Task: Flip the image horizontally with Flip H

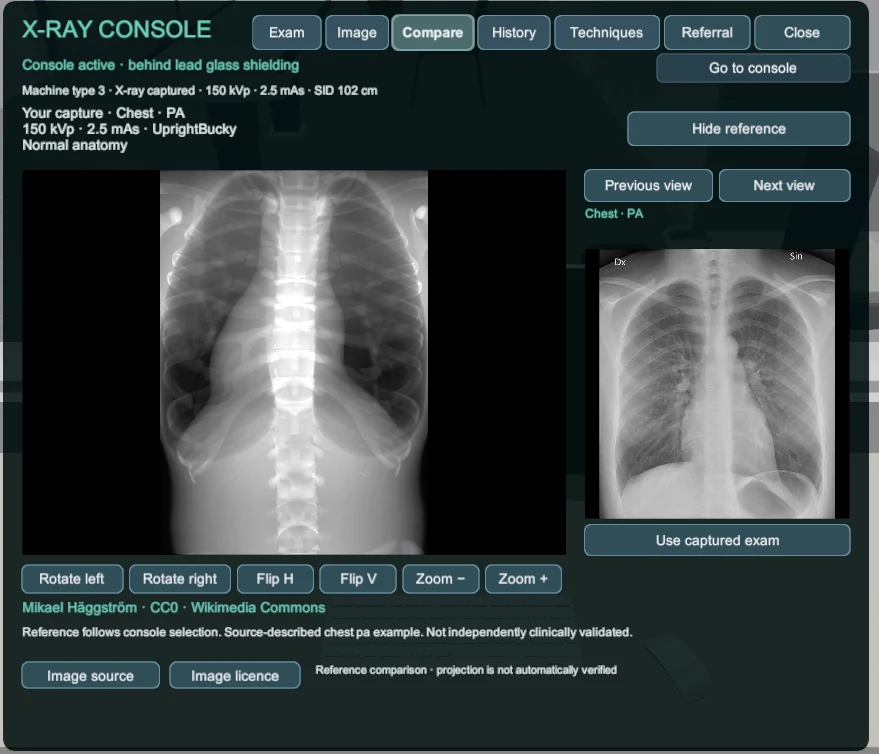Action: click(x=275, y=579)
